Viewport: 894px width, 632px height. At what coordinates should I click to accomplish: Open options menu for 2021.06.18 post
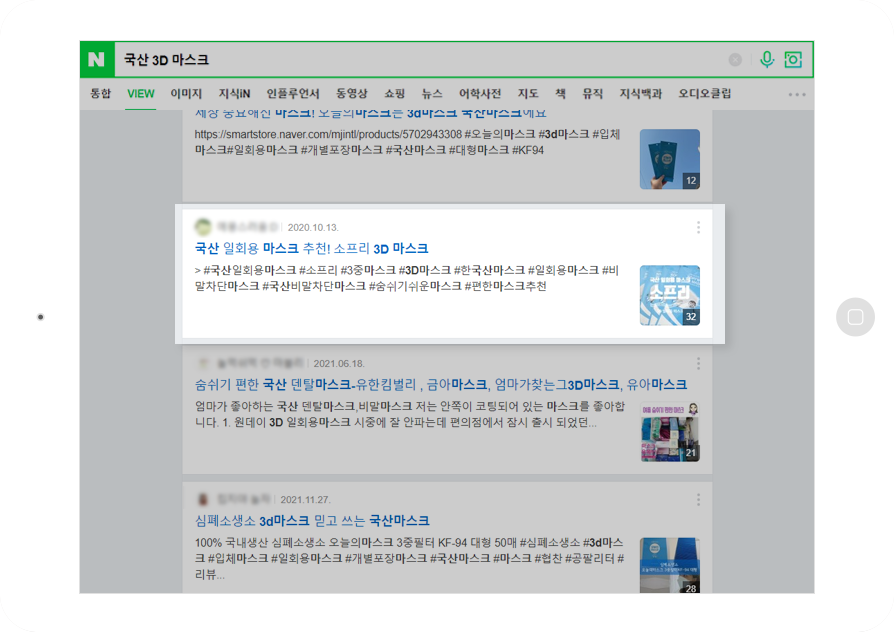coord(698,364)
